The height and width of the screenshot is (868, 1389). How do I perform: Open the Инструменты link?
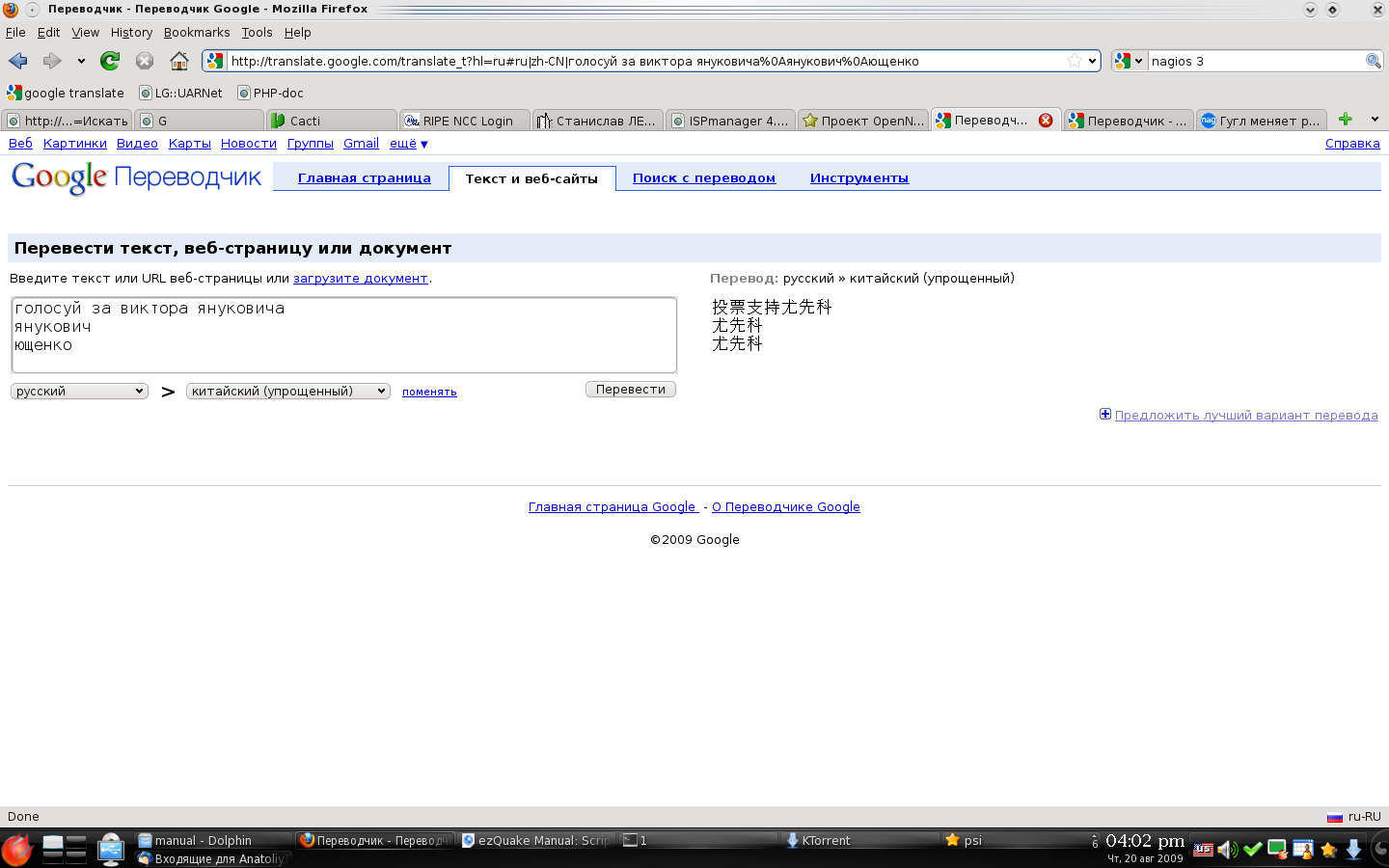859,178
